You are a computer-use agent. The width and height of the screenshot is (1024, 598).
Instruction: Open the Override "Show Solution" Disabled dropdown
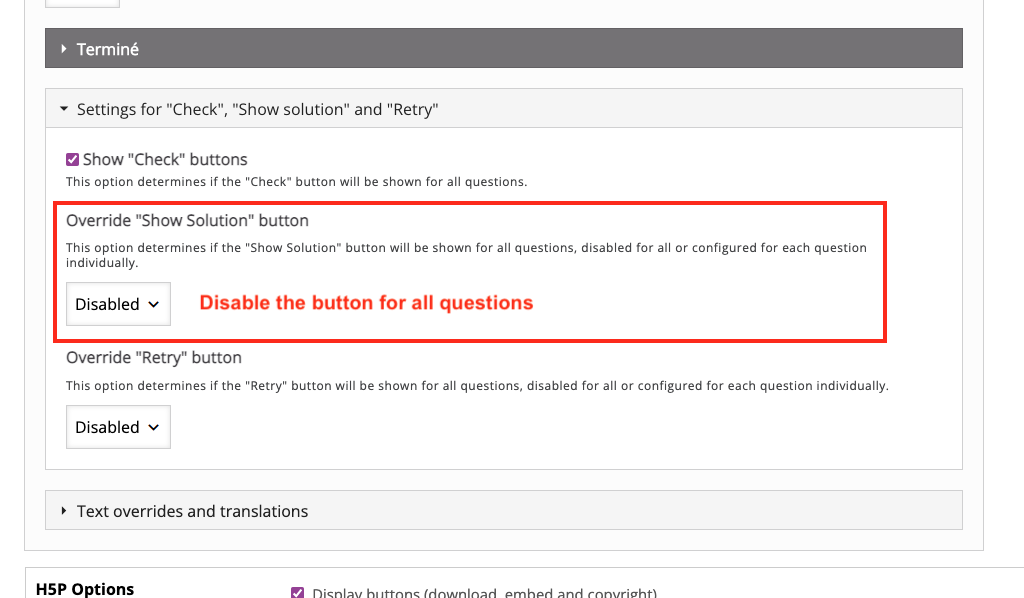[118, 304]
